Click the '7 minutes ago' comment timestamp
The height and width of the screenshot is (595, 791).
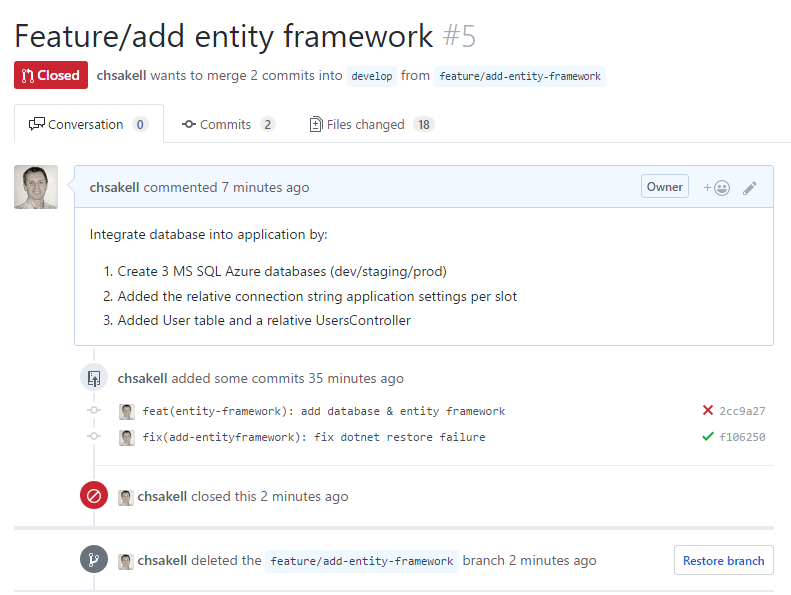click(x=265, y=187)
